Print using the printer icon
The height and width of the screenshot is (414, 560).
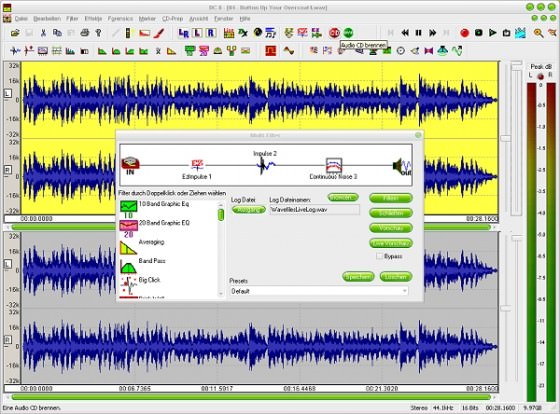click(x=85, y=33)
